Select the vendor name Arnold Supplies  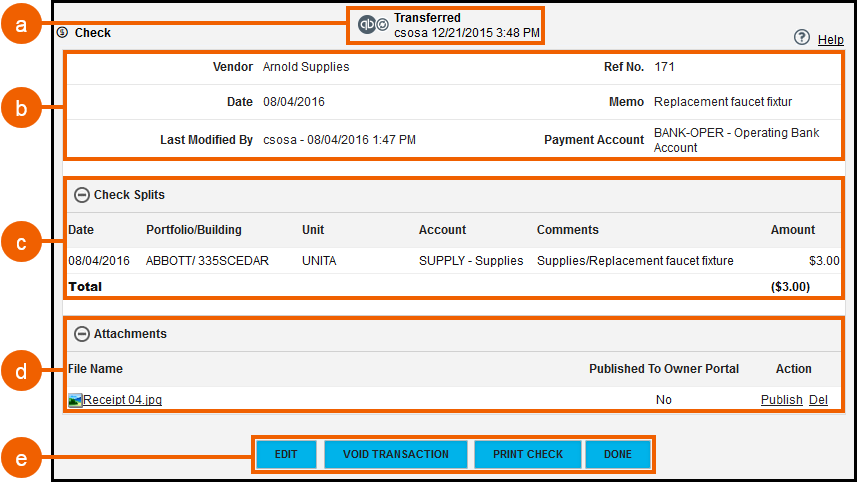[x=306, y=67]
